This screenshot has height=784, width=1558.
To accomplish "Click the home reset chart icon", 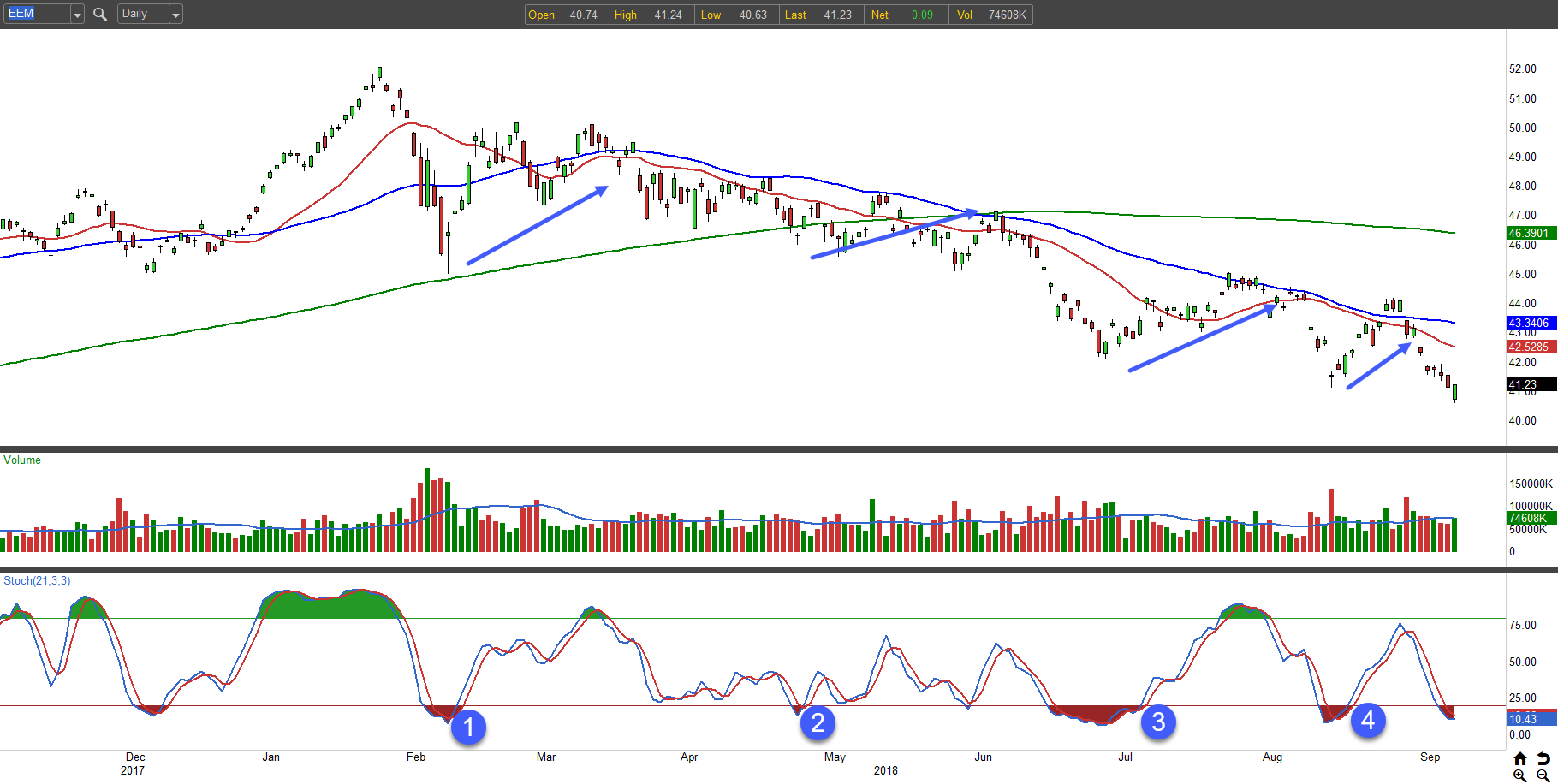I will pos(1520,758).
